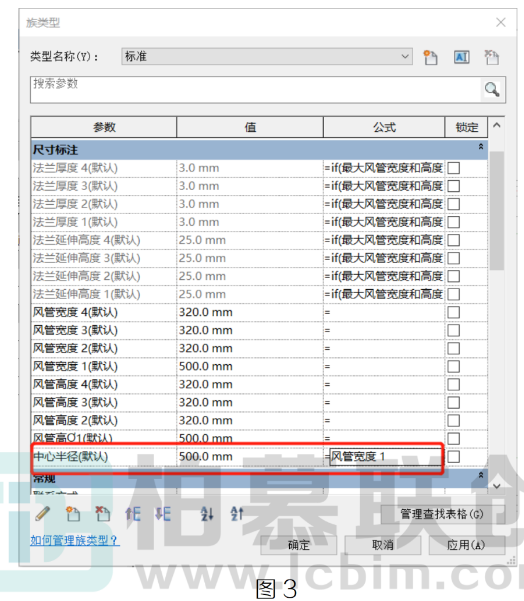Move parameter up with the arrow icon

click(133, 514)
